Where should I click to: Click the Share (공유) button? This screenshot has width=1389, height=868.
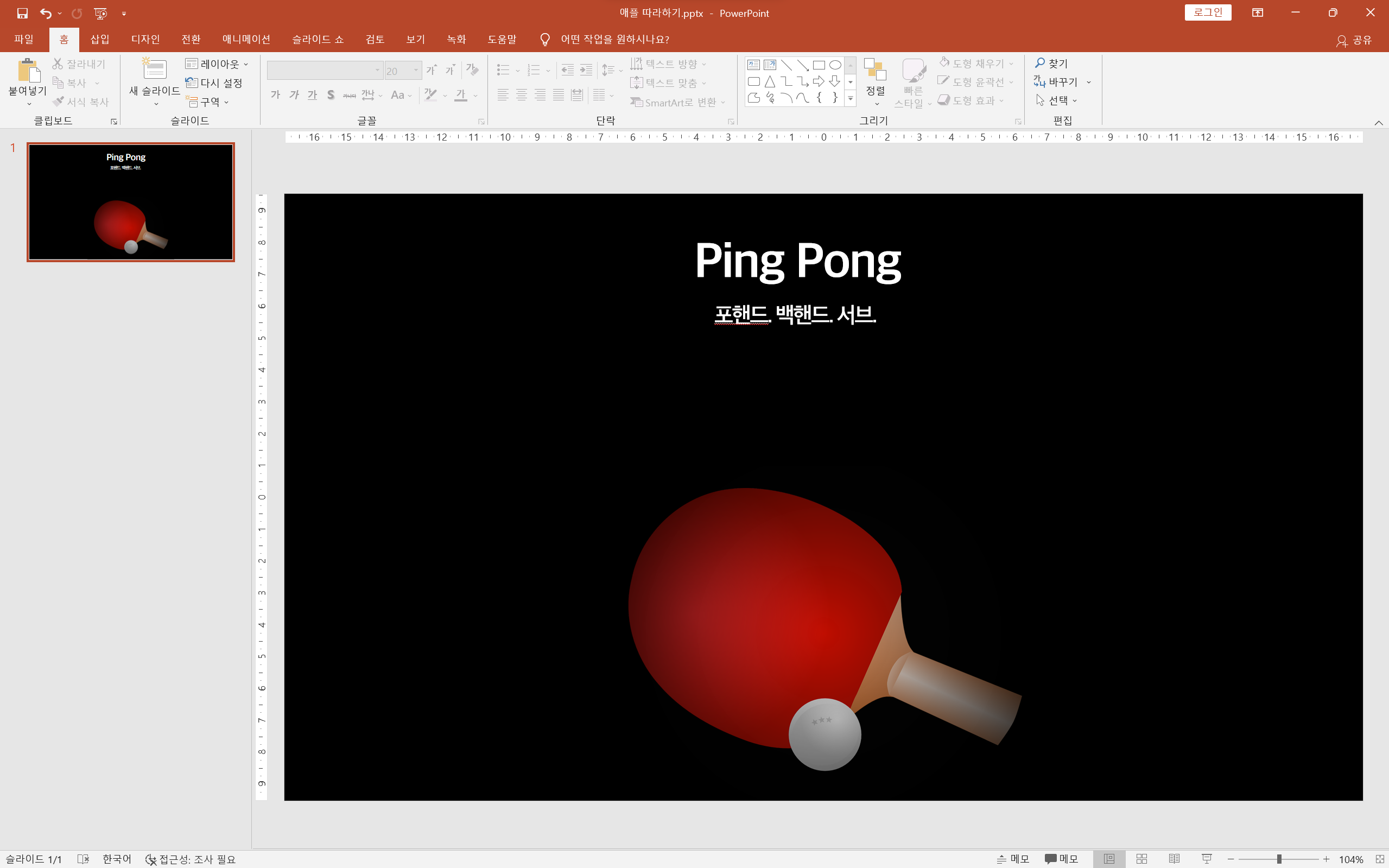tap(1355, 40)
